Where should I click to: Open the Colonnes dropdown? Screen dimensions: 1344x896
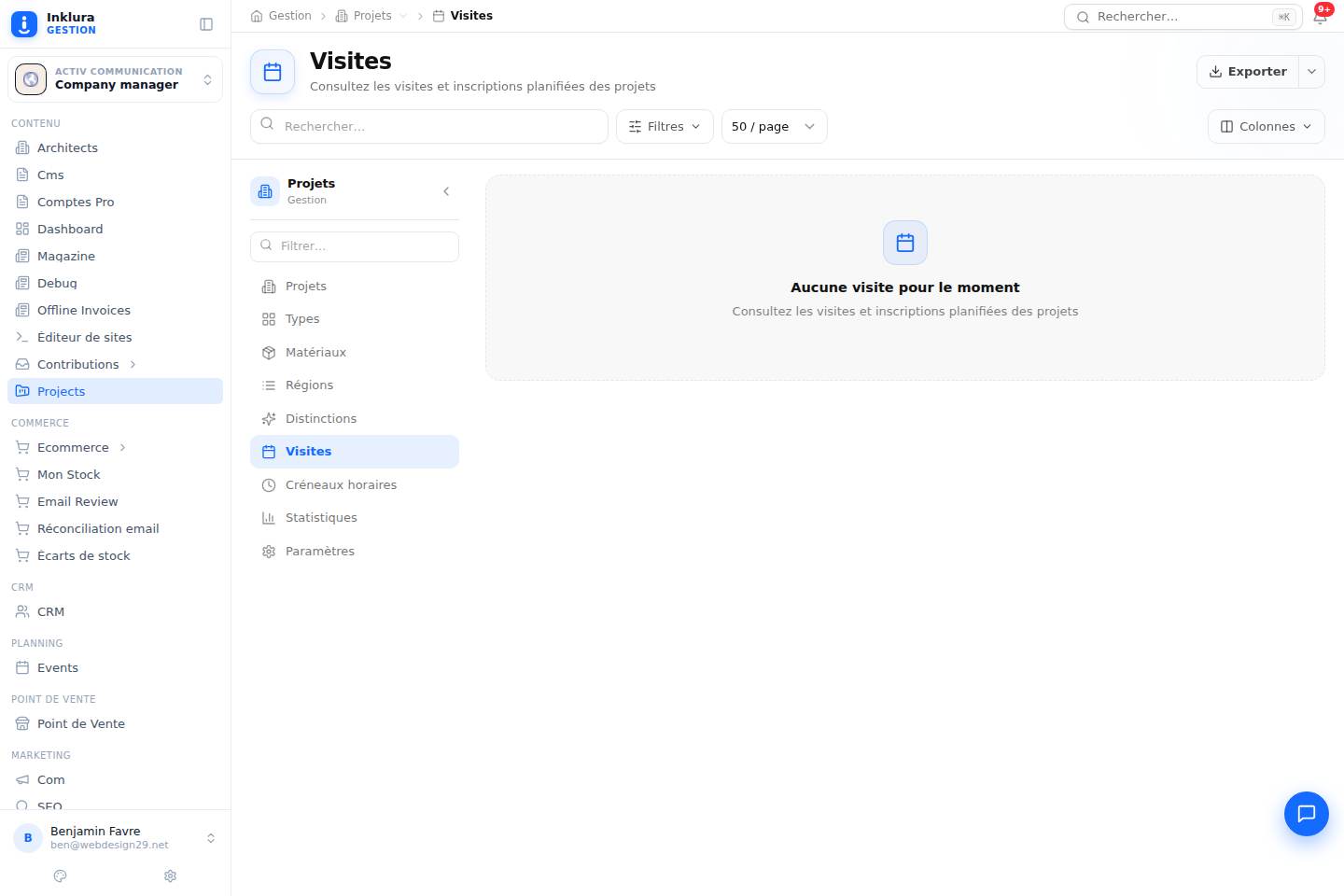click(x=1266, y=127)
